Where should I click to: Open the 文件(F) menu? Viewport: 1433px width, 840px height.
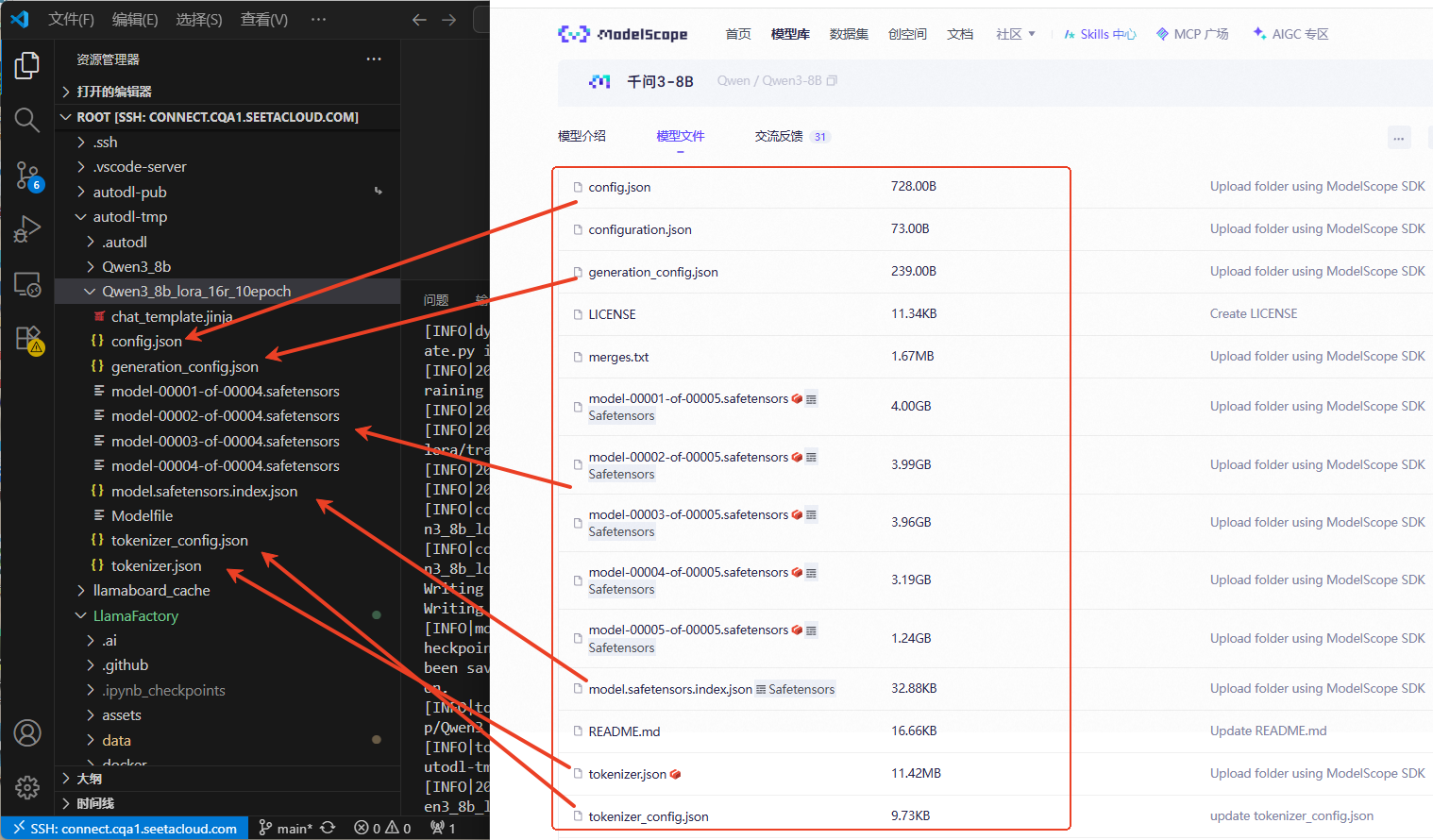click(72, 19)
